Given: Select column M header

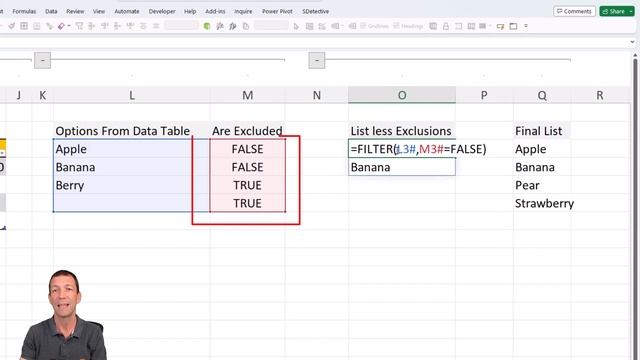Looking at the screenshot, I should coord(247,95).
